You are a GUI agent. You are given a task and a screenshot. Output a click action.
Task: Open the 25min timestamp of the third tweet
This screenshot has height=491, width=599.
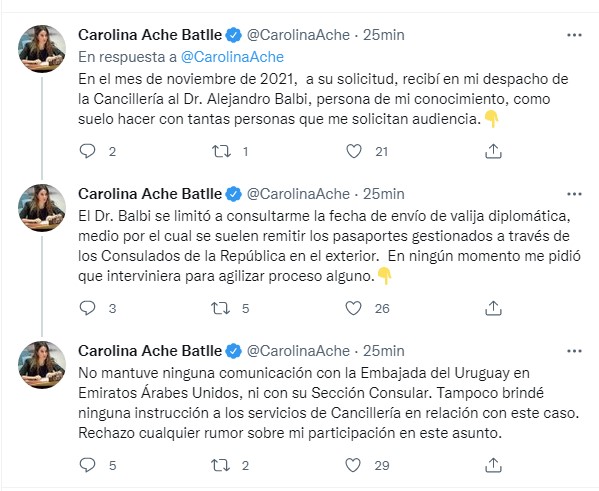384,351
